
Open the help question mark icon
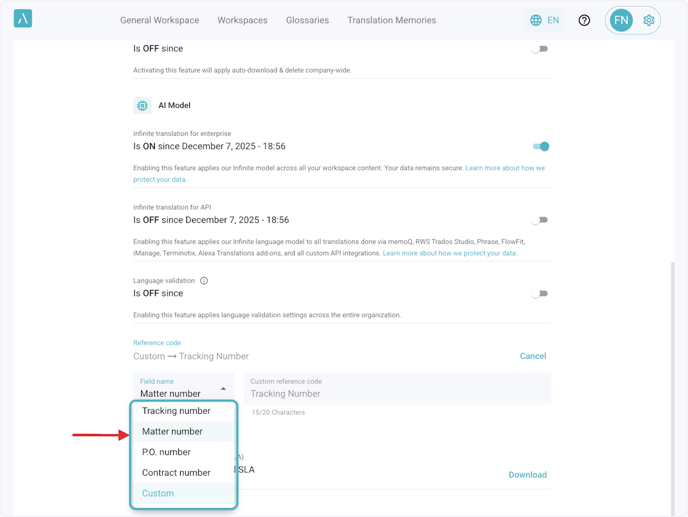point(584,20)
